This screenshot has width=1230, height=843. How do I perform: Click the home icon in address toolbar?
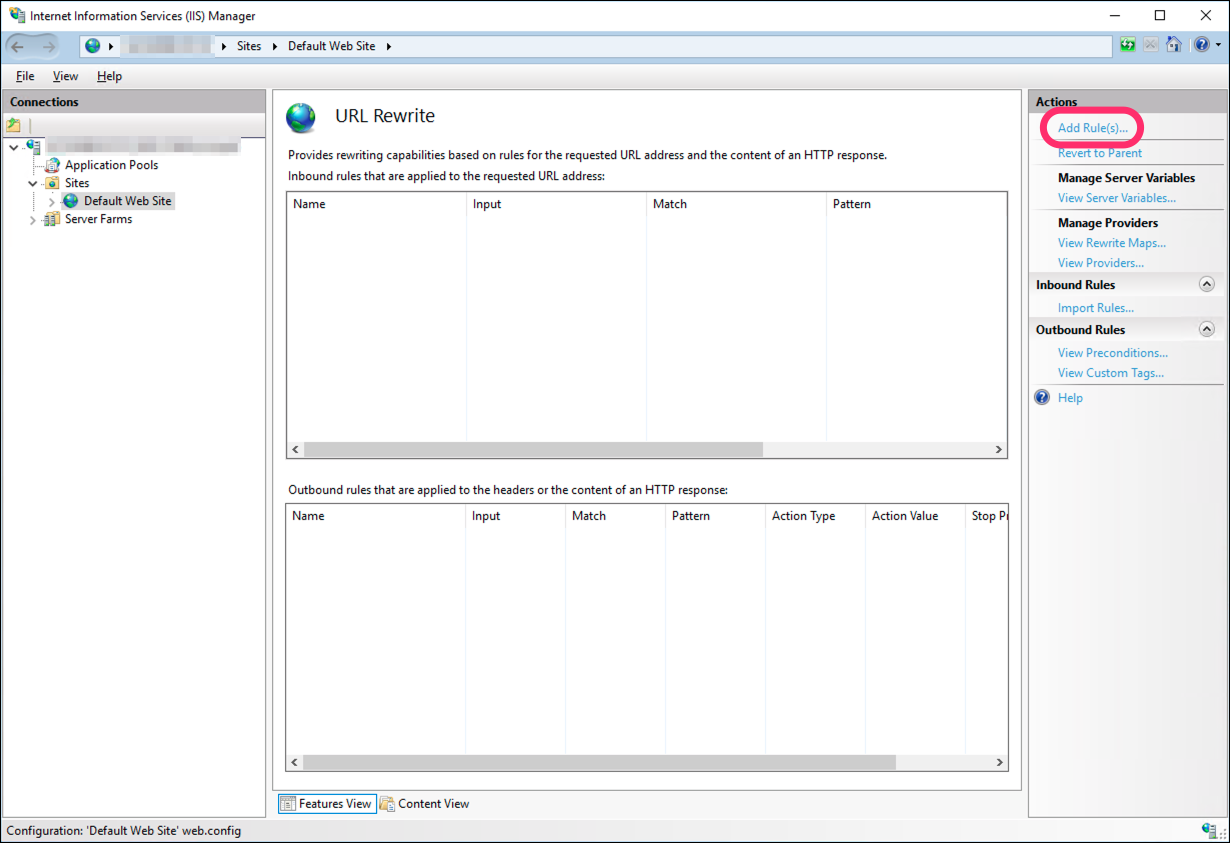click(1174, 45)
